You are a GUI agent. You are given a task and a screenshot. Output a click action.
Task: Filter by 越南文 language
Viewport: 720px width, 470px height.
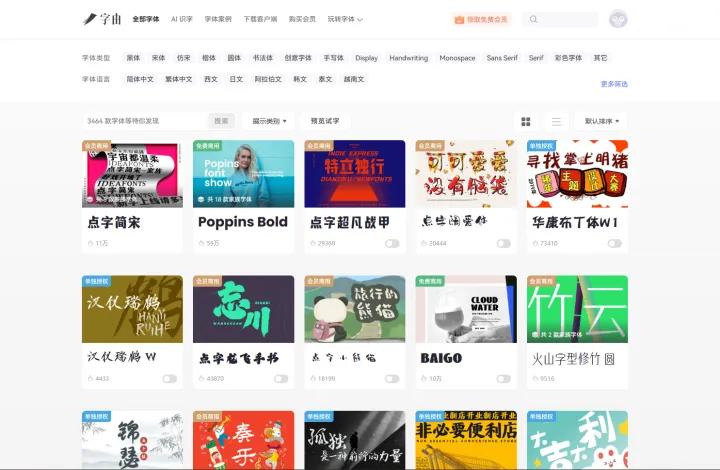click(x=354, y=79)
